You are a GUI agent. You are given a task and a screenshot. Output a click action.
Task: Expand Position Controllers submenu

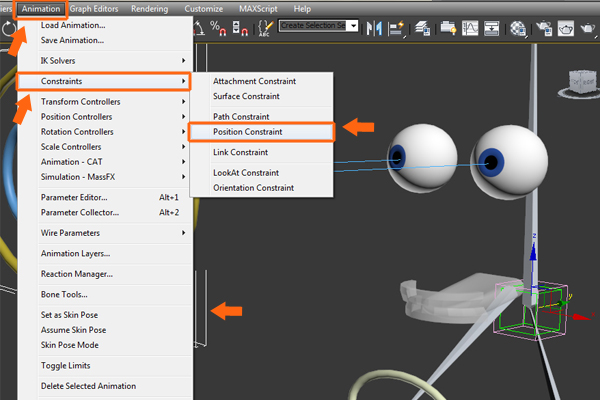105,117
